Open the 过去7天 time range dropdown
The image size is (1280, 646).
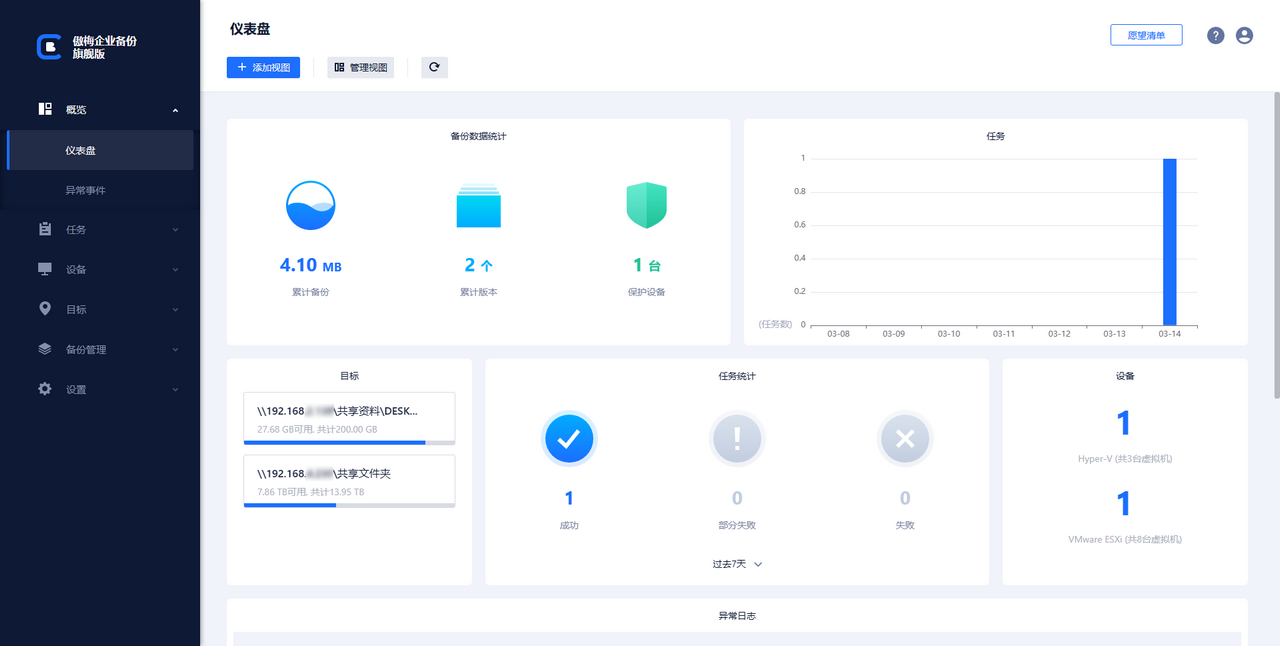(x=737, y=563)
